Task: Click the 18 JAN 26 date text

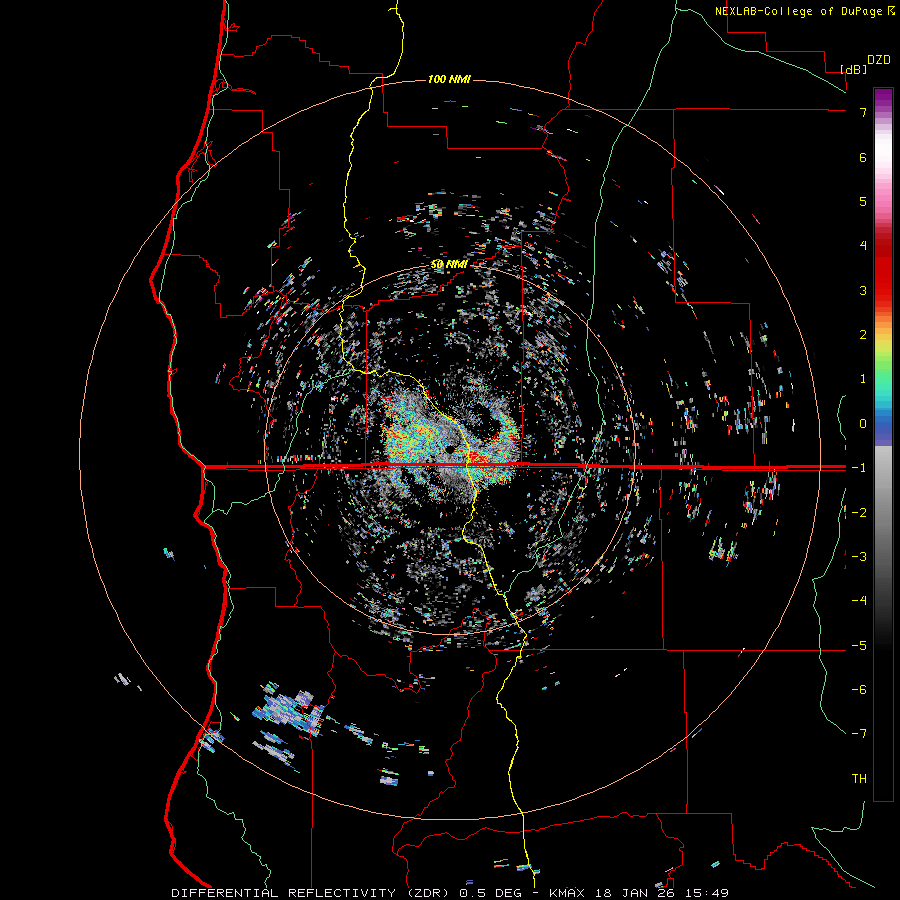Action: pos(633,893)
